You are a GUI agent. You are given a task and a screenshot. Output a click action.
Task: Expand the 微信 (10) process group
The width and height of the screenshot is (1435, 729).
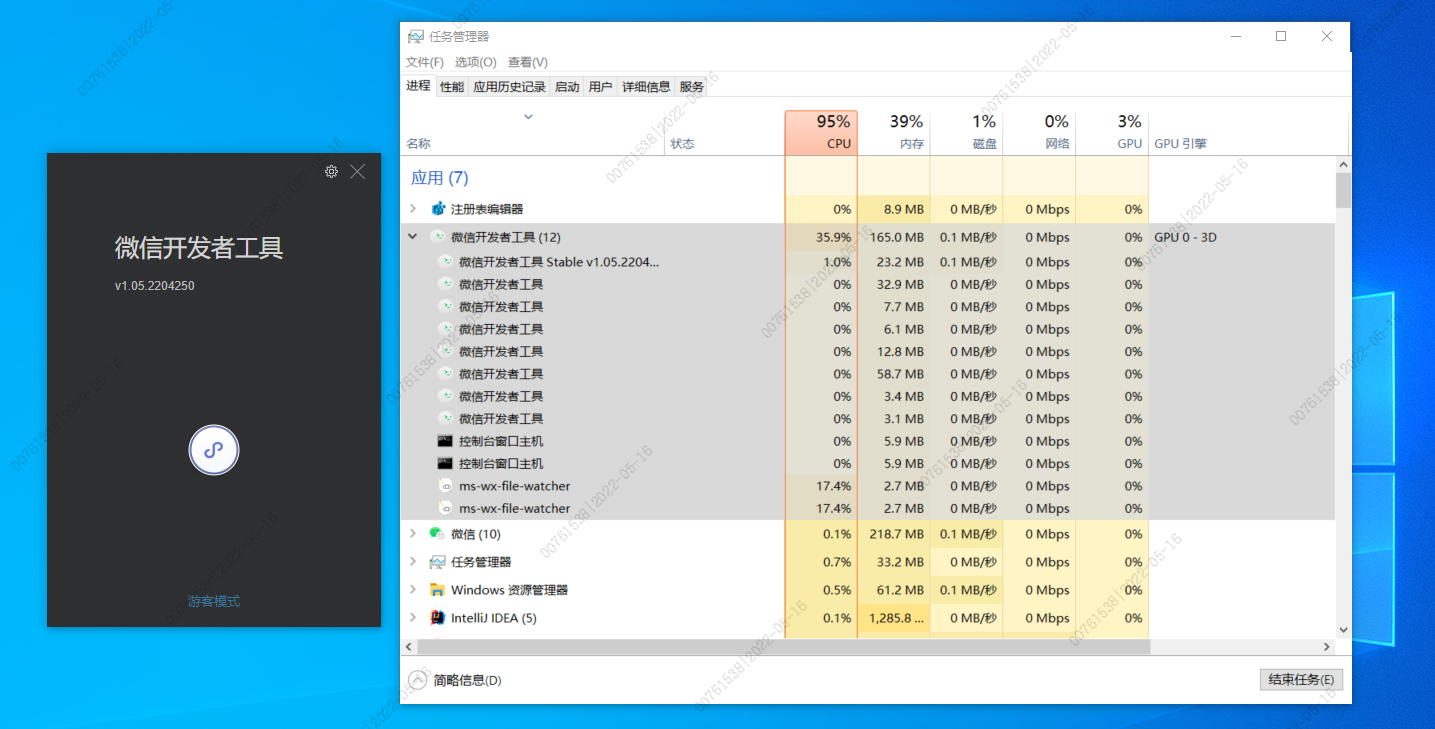click(413, 534)
